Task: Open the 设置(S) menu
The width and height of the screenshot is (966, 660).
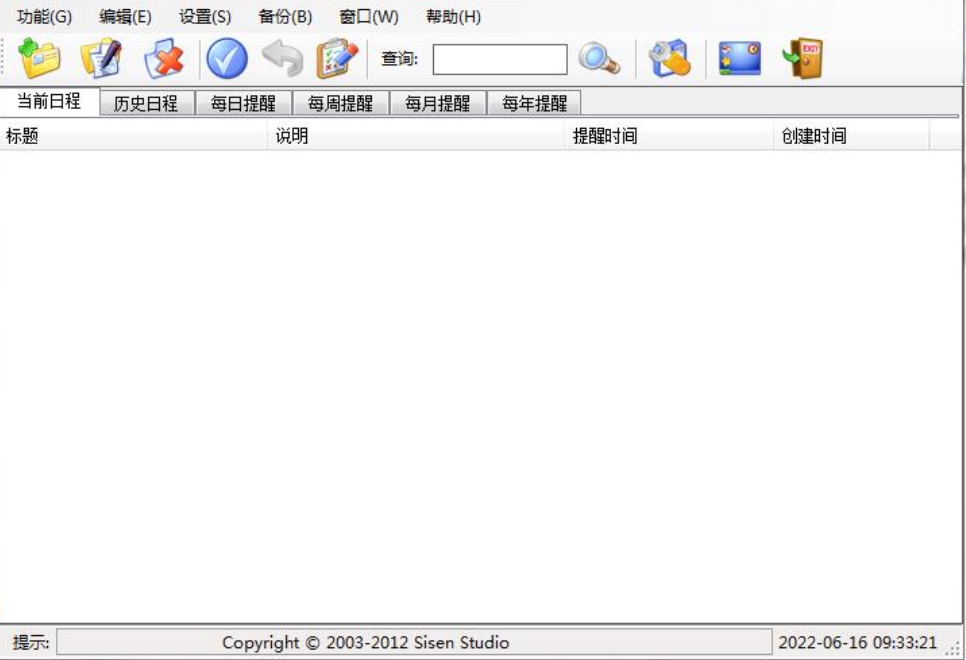Action: coord(205,17)
